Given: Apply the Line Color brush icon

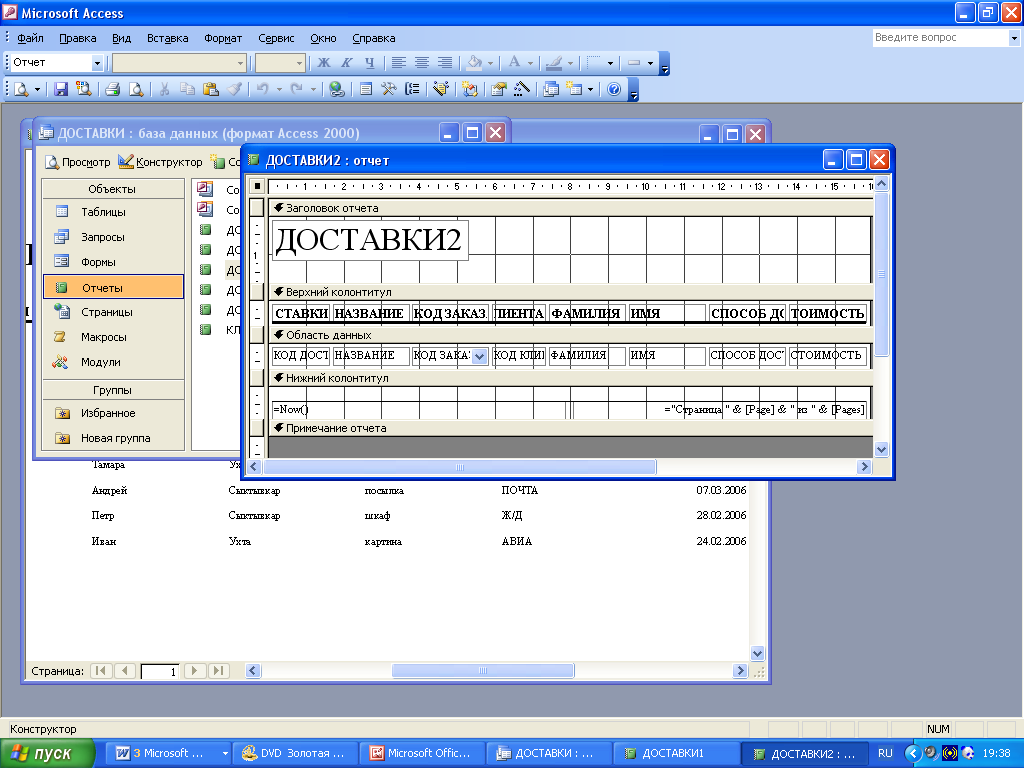Looking at the screenshot, I should [x=554, y=63].
